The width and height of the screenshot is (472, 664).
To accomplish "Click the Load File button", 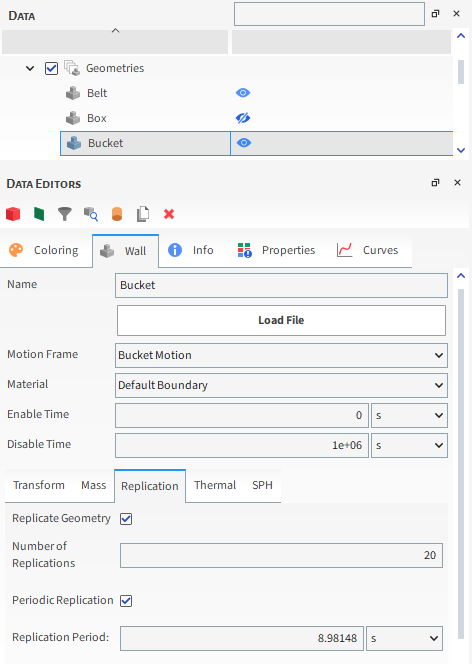I will click(x=281, y=320).
